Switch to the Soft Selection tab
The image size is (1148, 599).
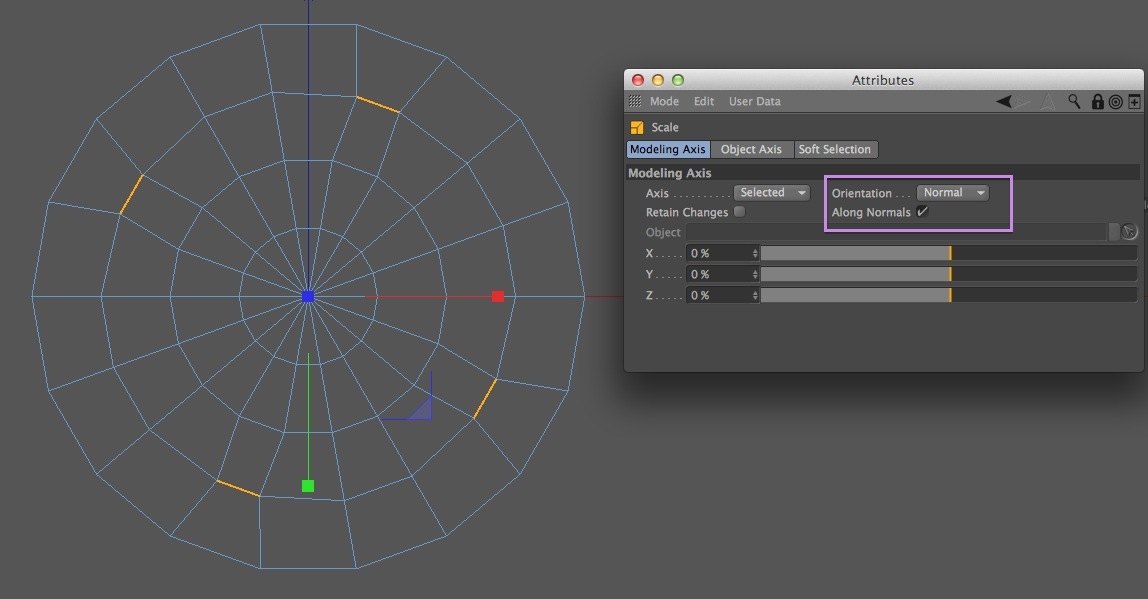click(x=835, y=149)
